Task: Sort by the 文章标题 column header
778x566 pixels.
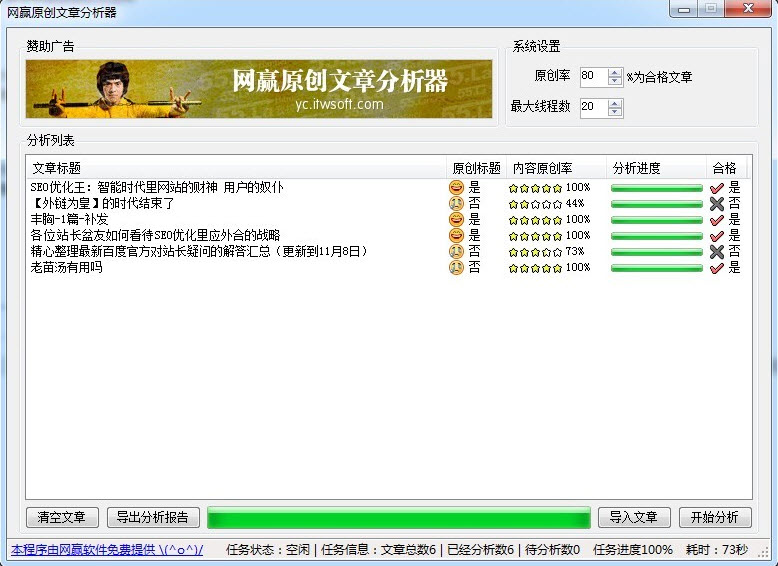Action: point(236,168)
